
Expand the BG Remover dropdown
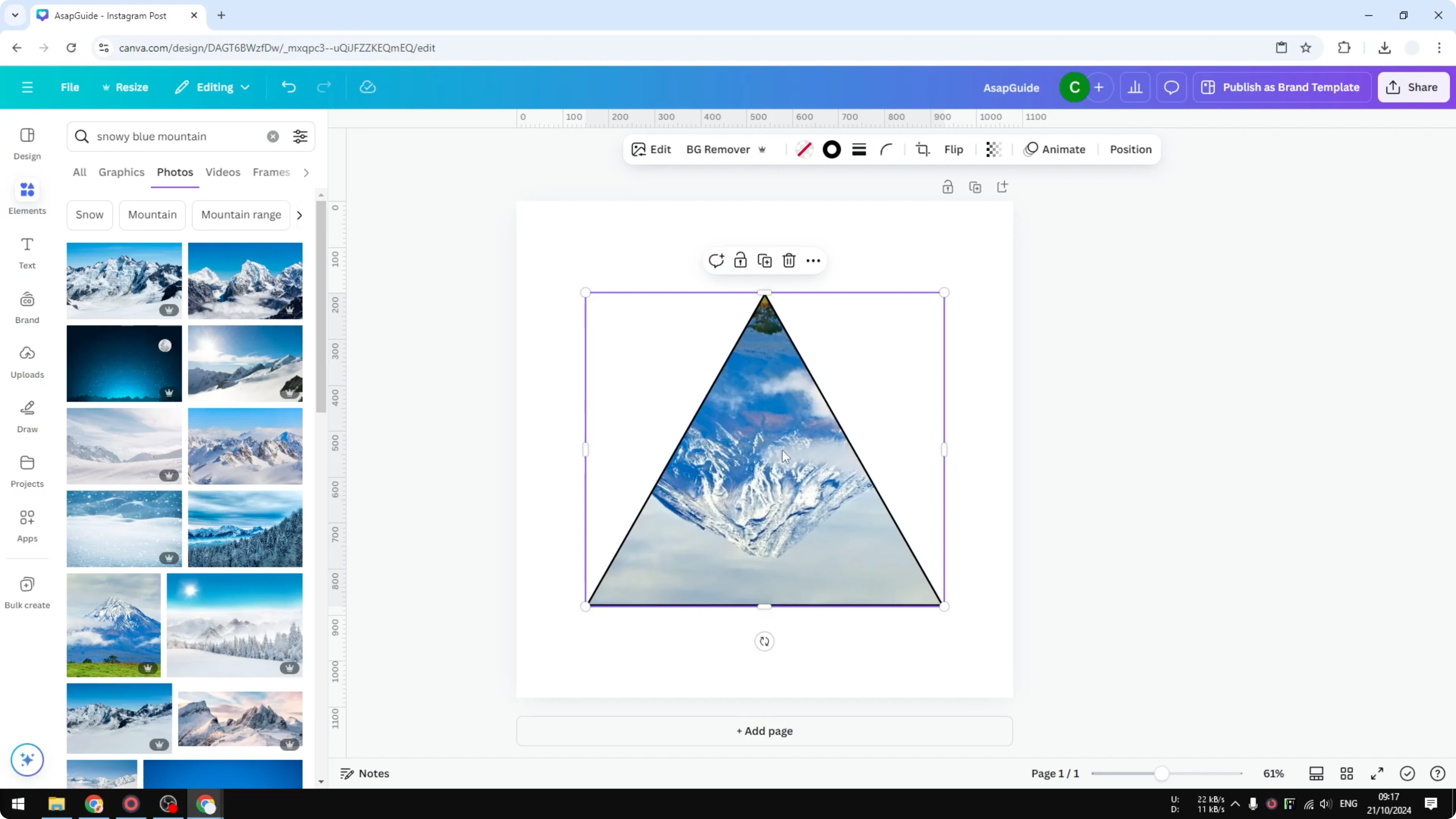point(762,149)
